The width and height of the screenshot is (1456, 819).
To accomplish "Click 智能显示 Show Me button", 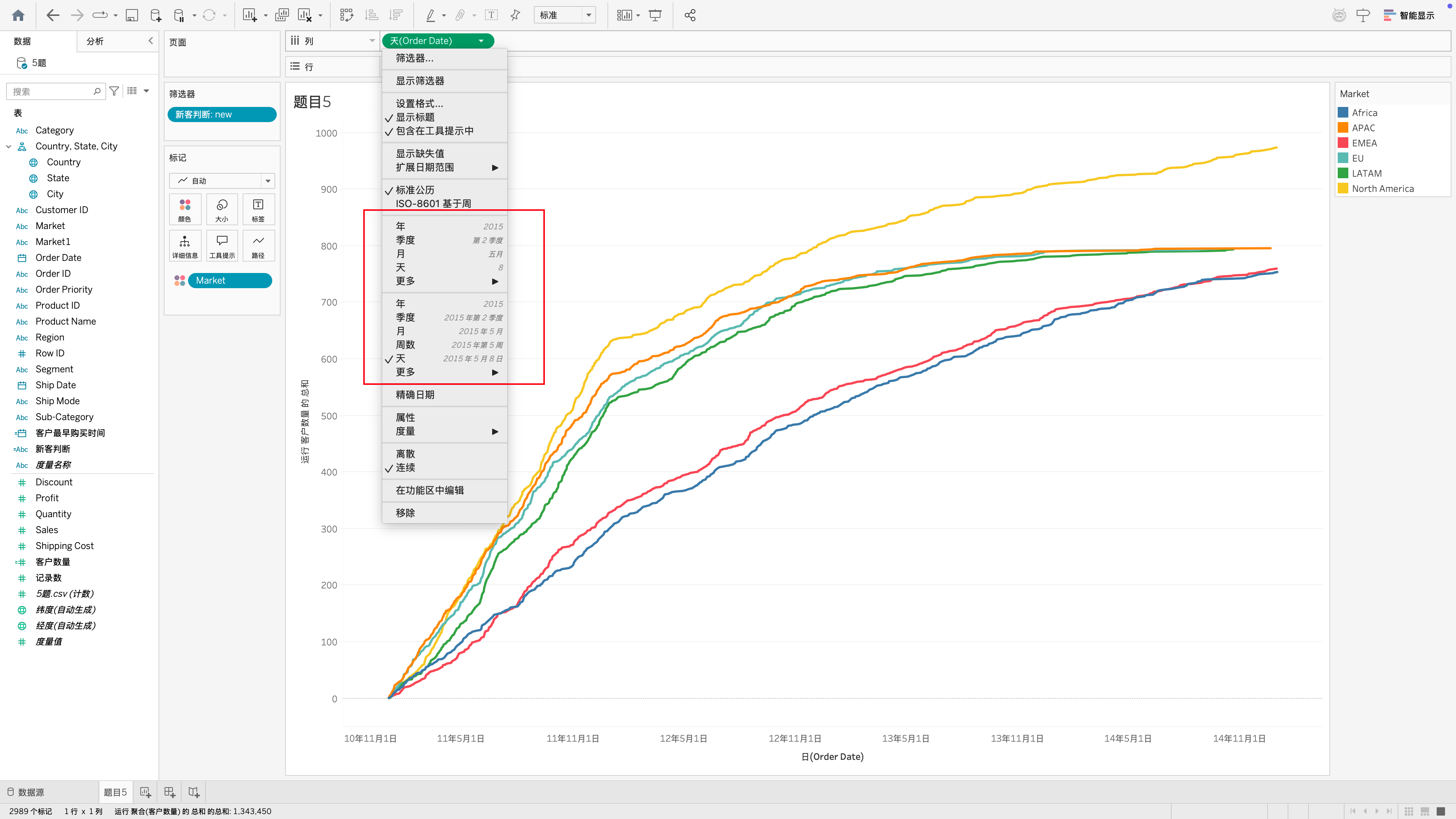I will pos(1409,15).
